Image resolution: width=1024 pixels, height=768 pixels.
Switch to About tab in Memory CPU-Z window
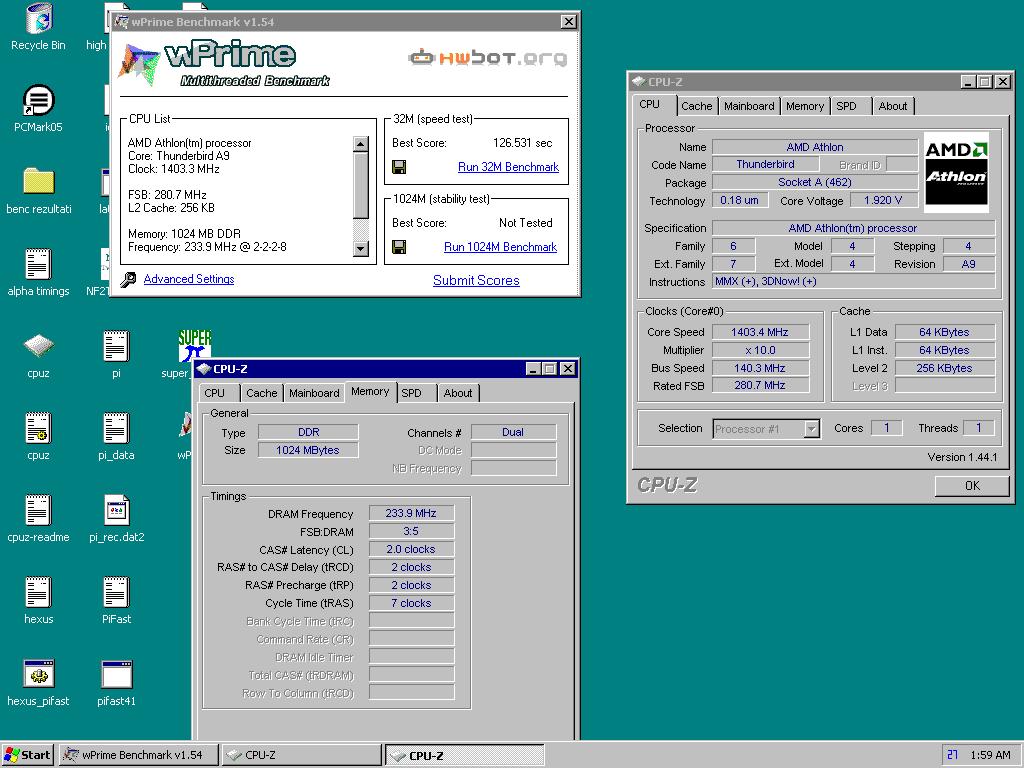click(458, 393)
